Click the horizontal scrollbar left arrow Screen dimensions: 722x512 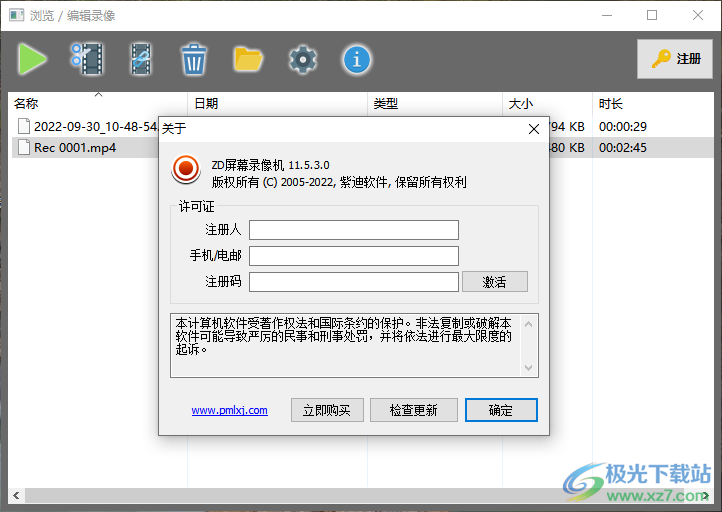pyautogui.click(x=16, y=495)
